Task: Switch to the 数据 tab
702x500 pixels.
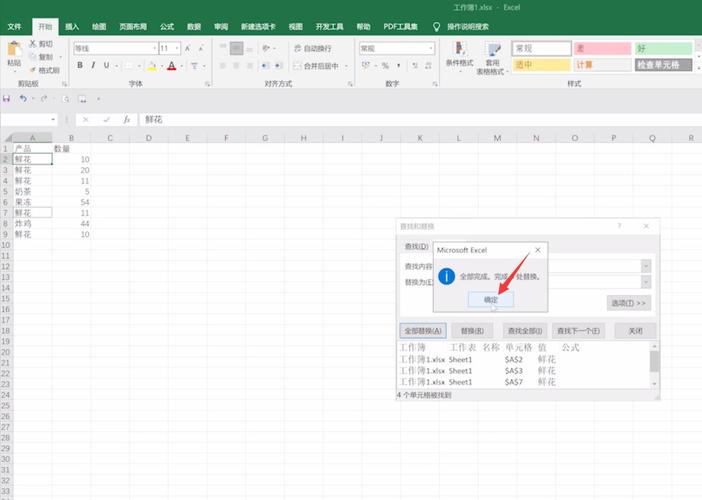Action: coord(194,27)
